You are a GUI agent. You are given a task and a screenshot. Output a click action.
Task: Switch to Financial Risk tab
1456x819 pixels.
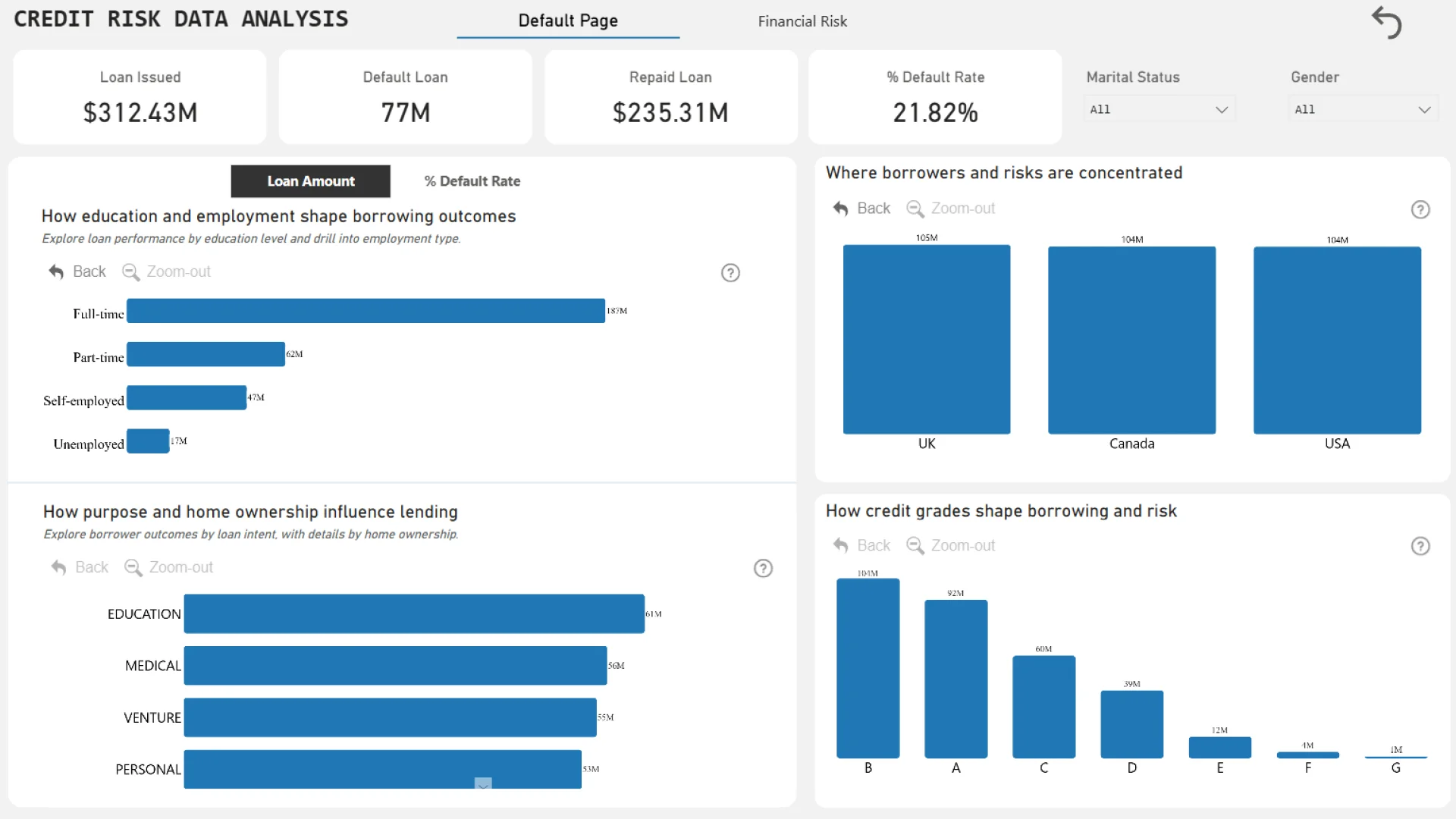(802, 21)
